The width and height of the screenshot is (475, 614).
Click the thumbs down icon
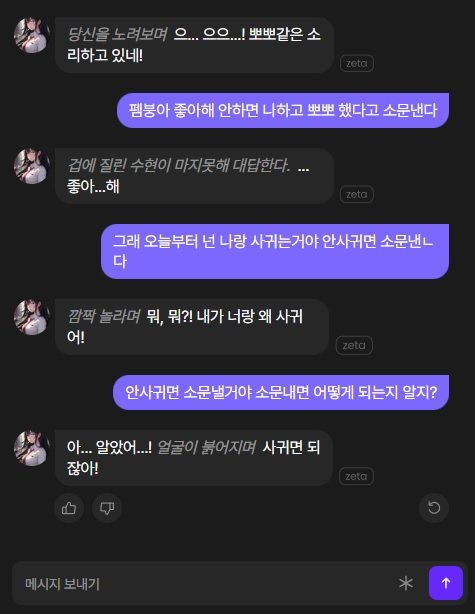pyautogui.click(x=107, y=508)
